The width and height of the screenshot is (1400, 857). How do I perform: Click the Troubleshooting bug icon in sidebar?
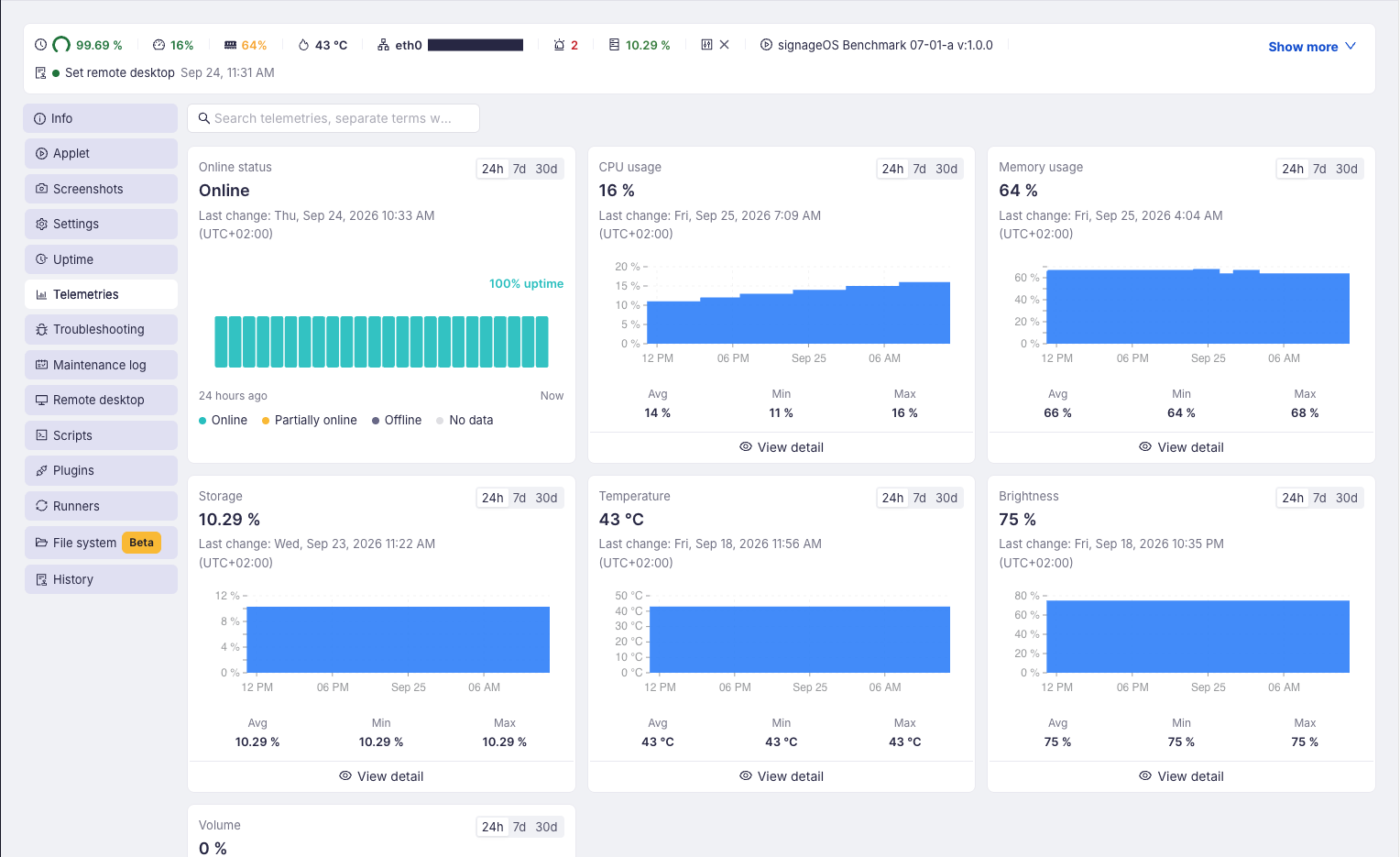pyautogui.click(x=41, y=329)
